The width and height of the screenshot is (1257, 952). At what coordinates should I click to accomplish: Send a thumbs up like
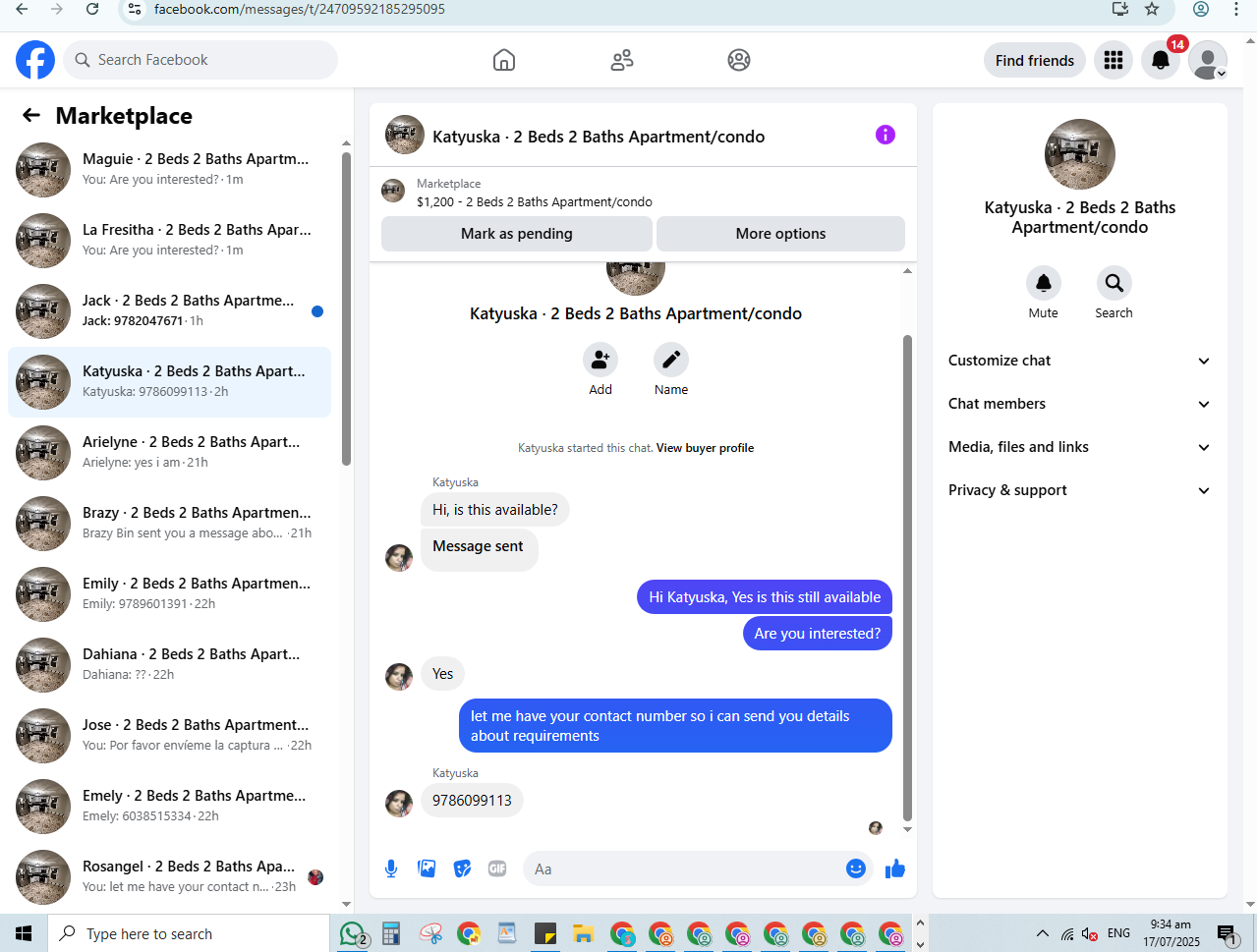point(895,868)
